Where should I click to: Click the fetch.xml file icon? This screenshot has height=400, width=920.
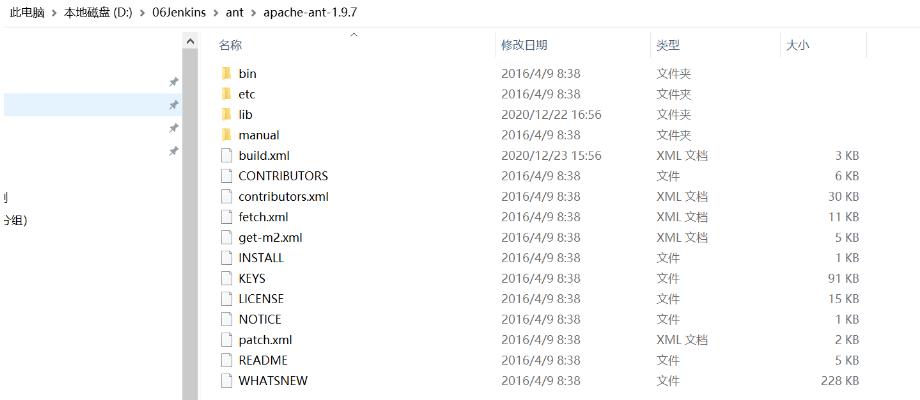coord(227,217)
